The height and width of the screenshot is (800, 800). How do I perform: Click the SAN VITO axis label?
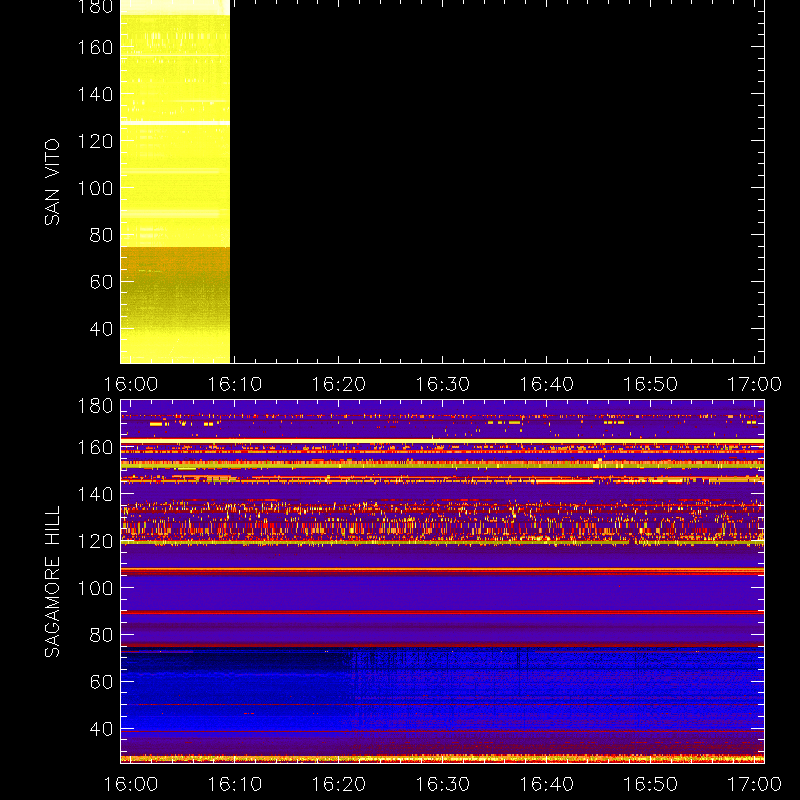(52, 182)
